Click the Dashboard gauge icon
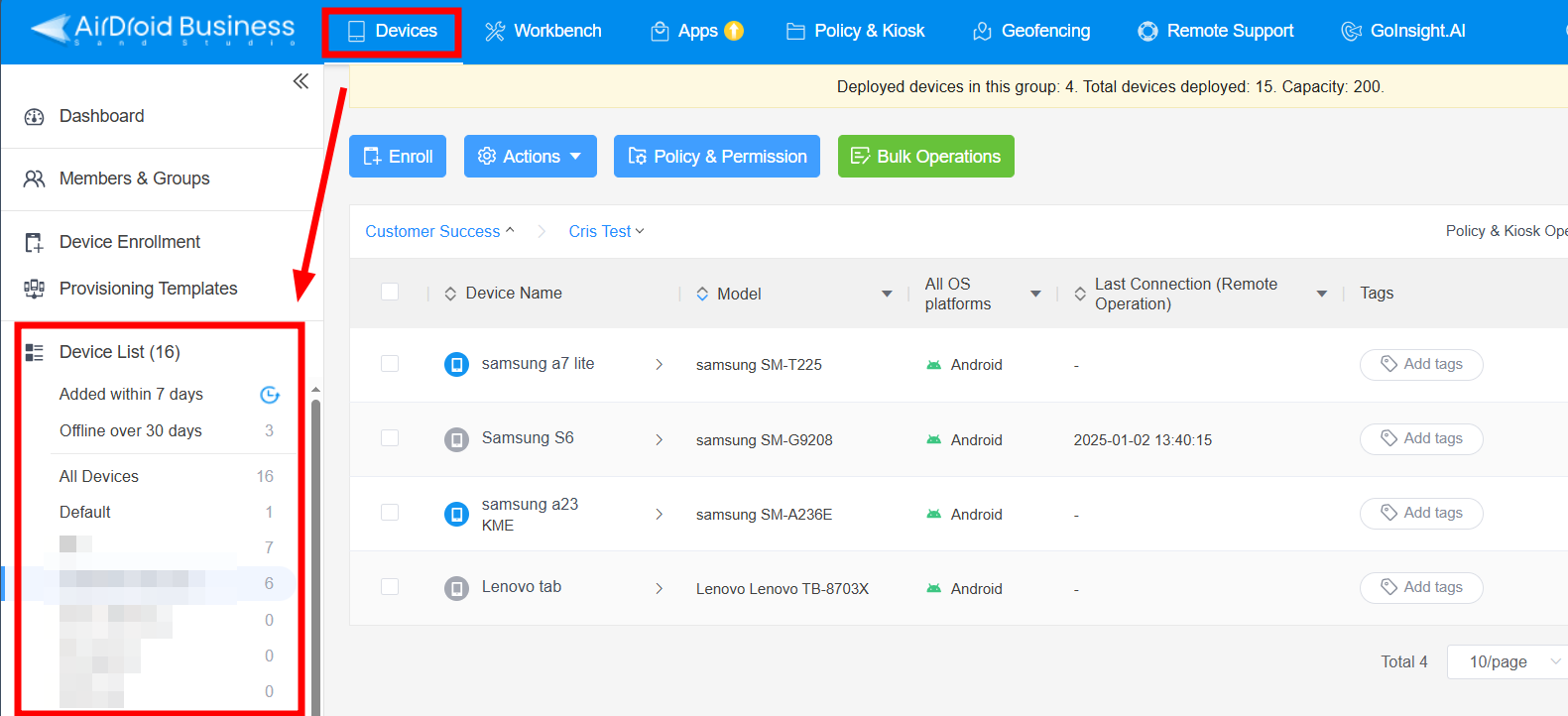 coord(34,117)
